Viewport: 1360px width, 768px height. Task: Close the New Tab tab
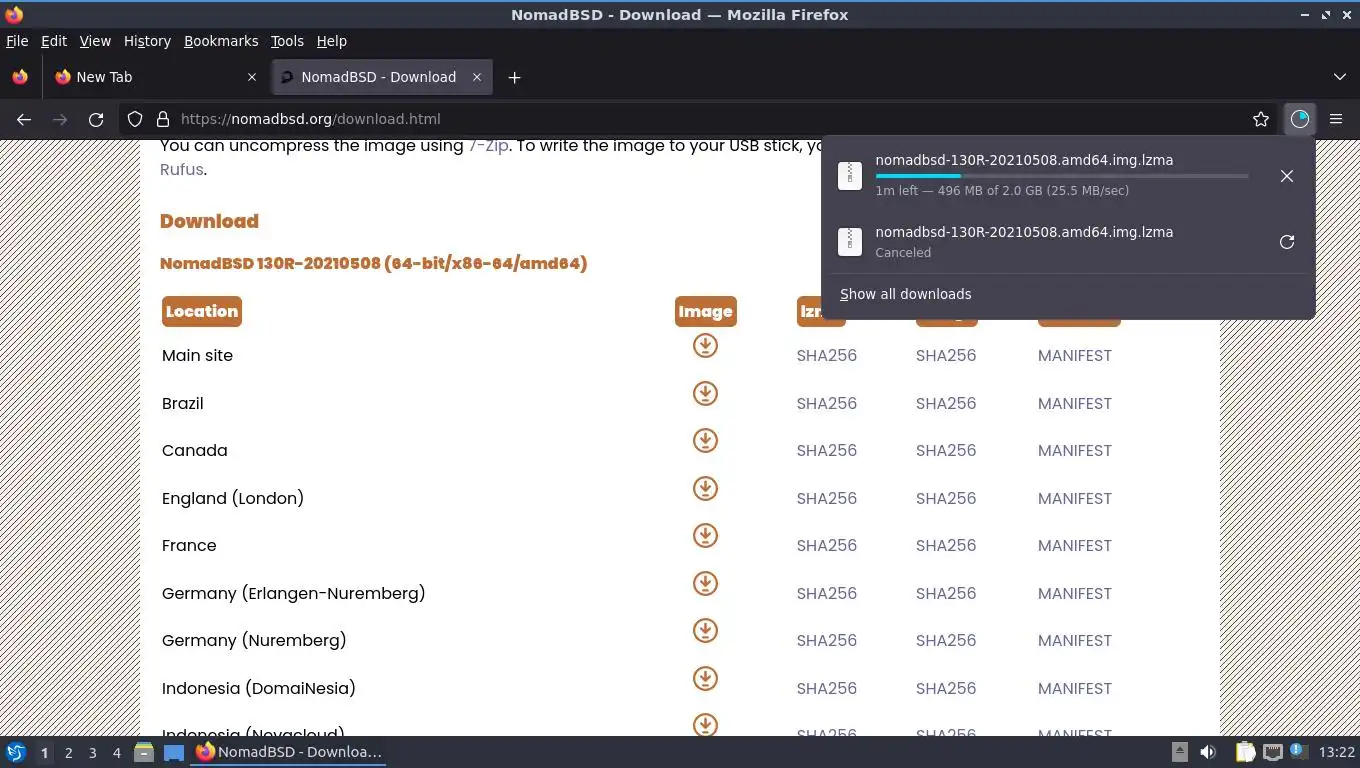(252, 77)
